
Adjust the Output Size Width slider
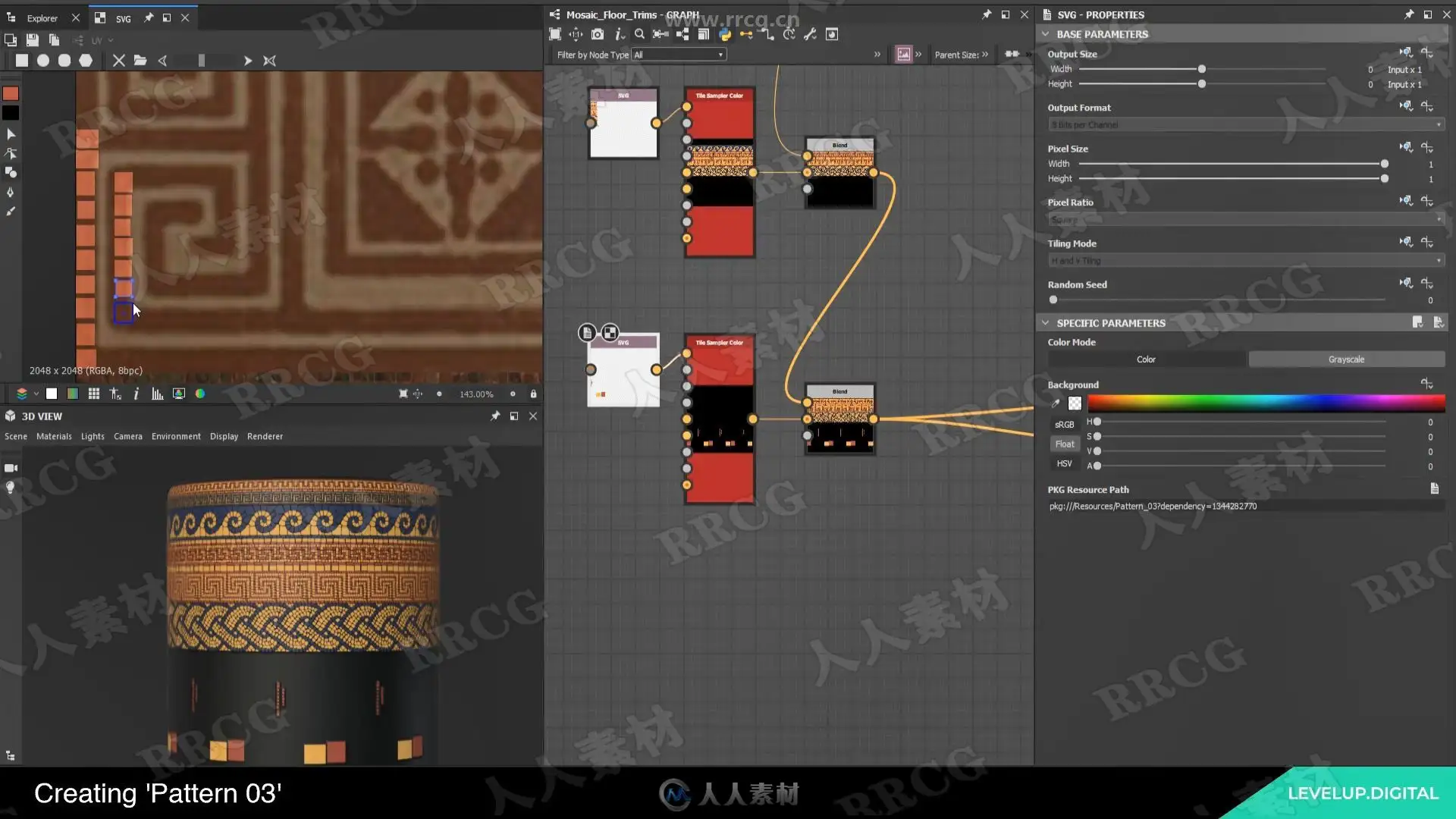[x=1202, y=69]
